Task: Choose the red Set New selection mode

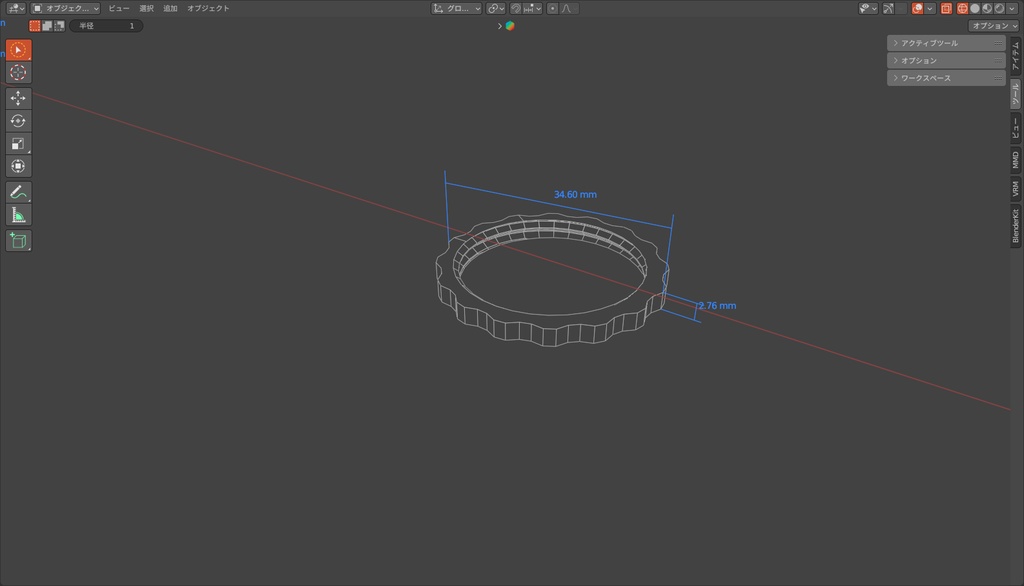Action: click(35, 25)
